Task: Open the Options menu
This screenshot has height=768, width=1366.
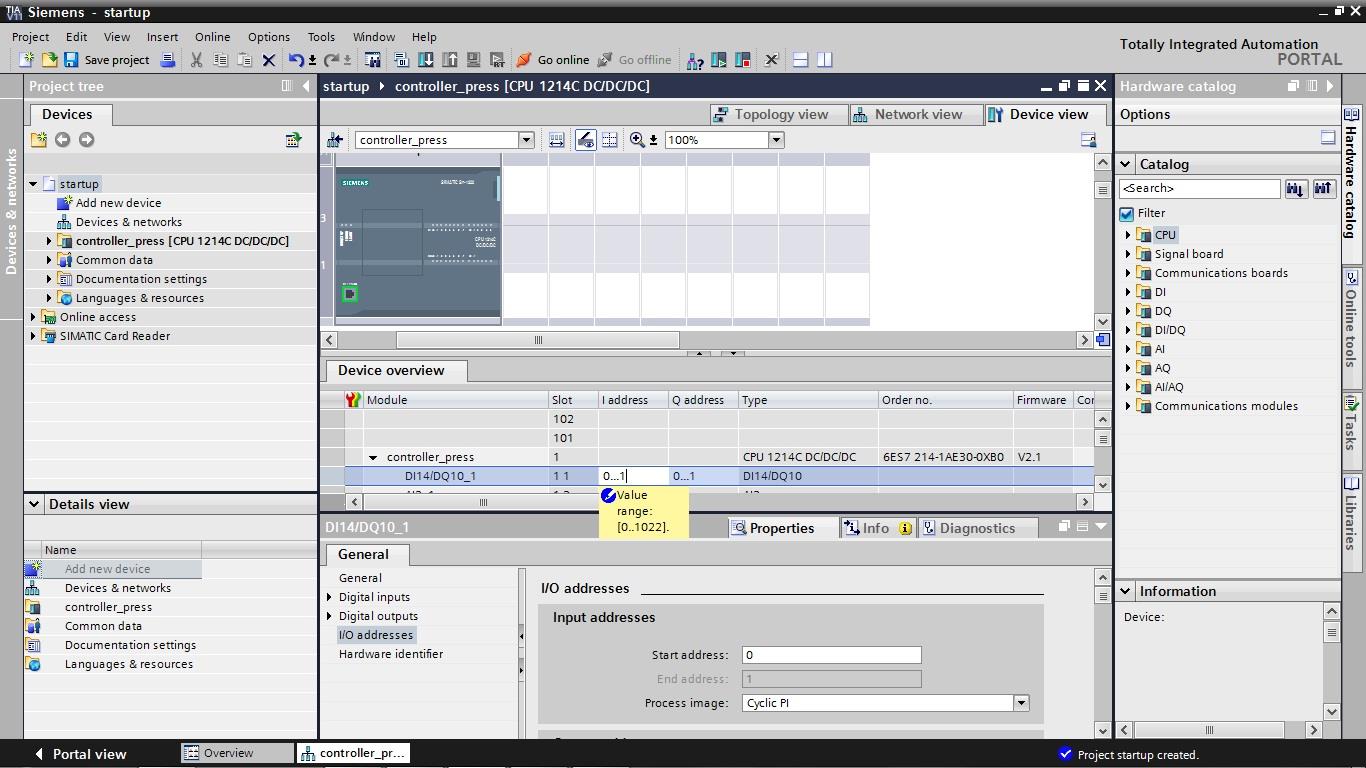Action: pos(269,37)
